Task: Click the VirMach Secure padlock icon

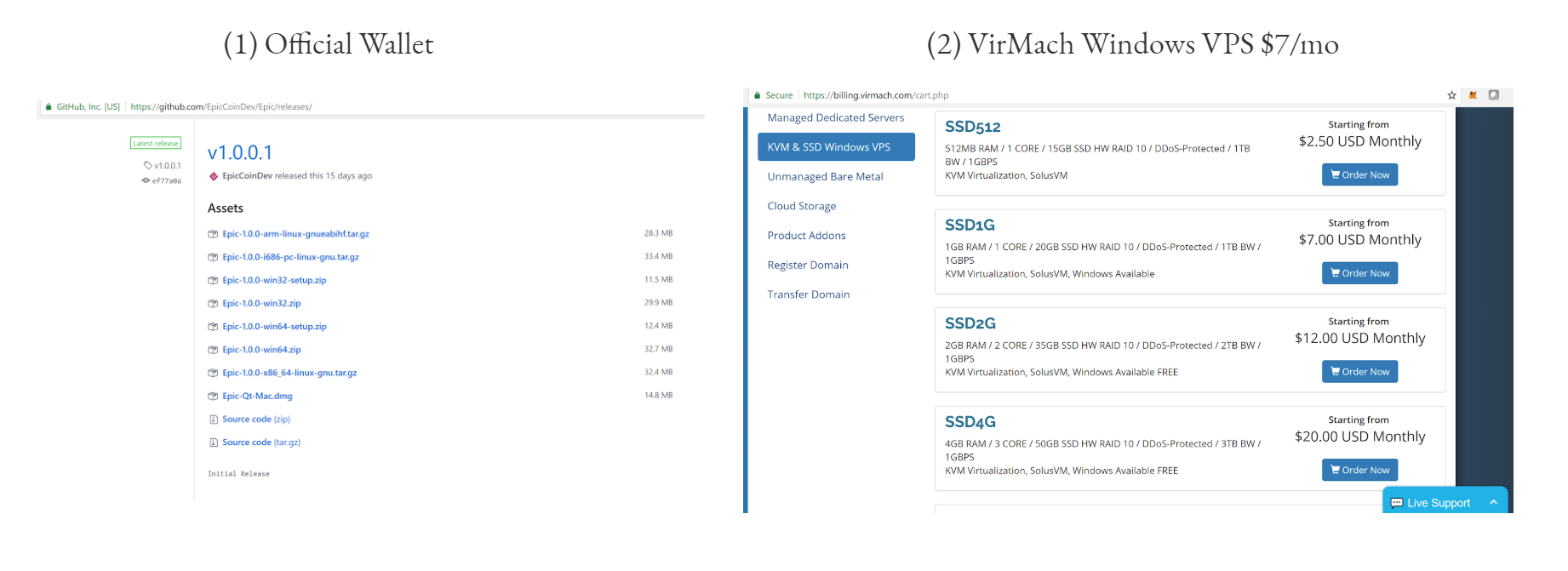Action: coord(757,95)
